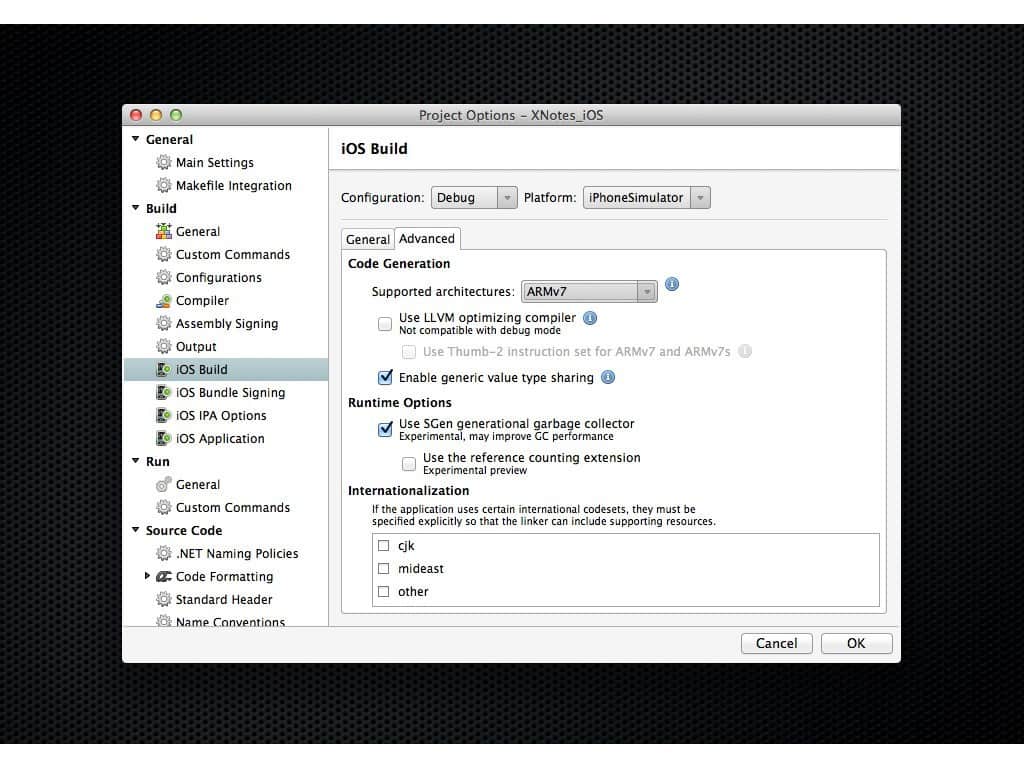
Task: Click the Main Settings gear icon
Action: pyautogui.click(x=163, y=162)
